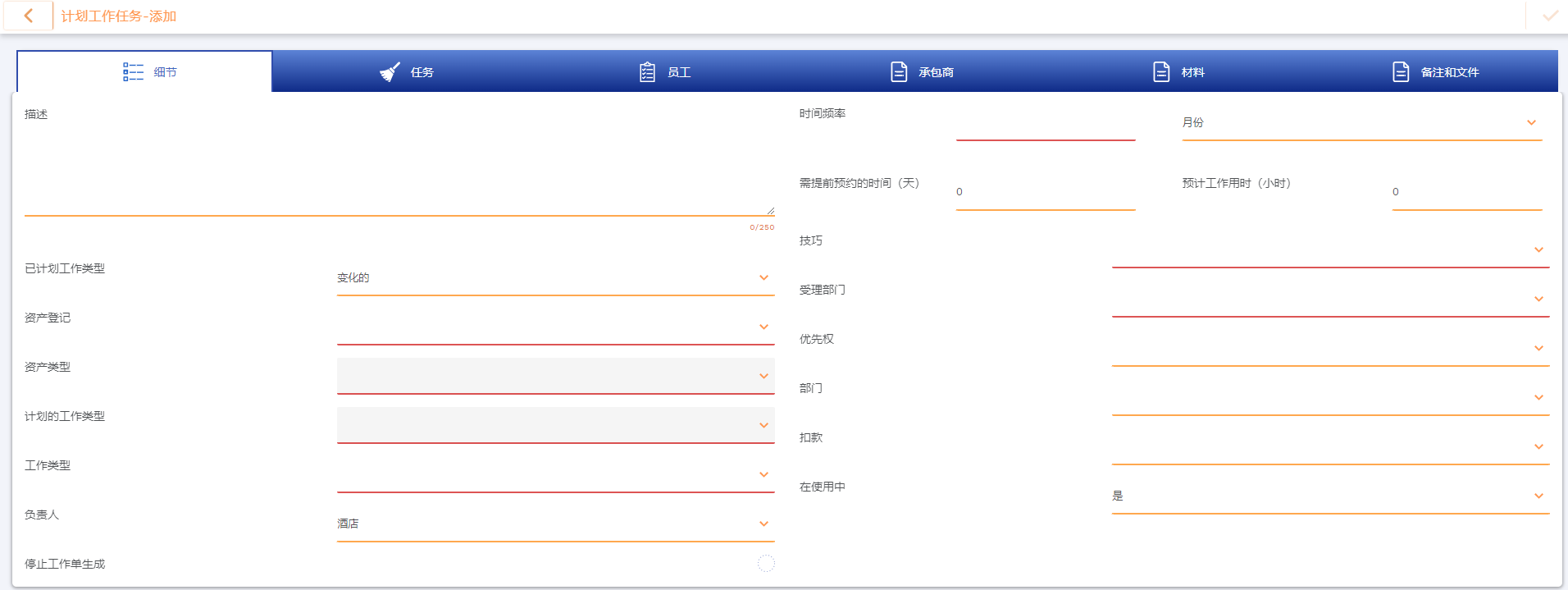The image size is (1568, 590).
Task: Open the 部门 dropdown
Action: tap(1330, 398)
